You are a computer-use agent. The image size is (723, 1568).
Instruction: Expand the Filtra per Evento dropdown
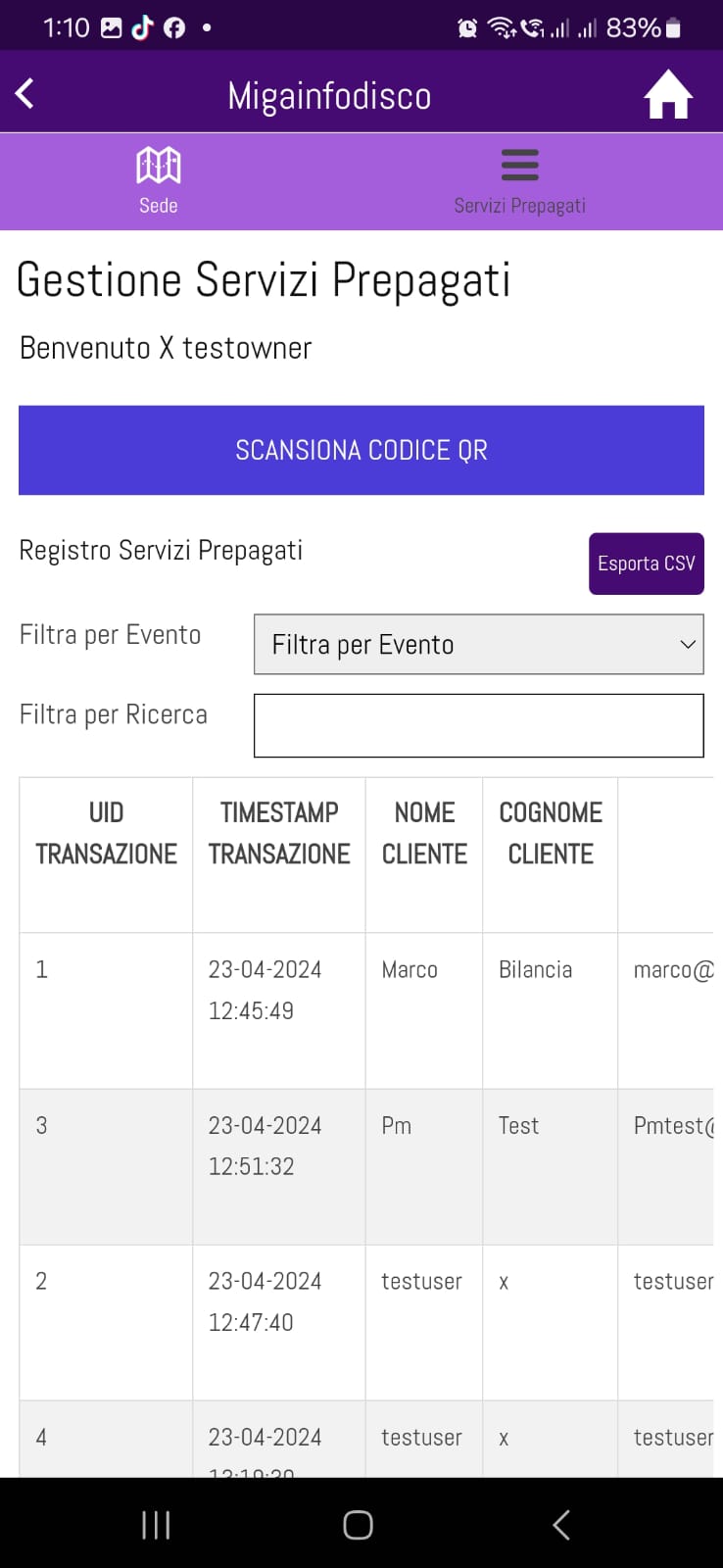478,645
